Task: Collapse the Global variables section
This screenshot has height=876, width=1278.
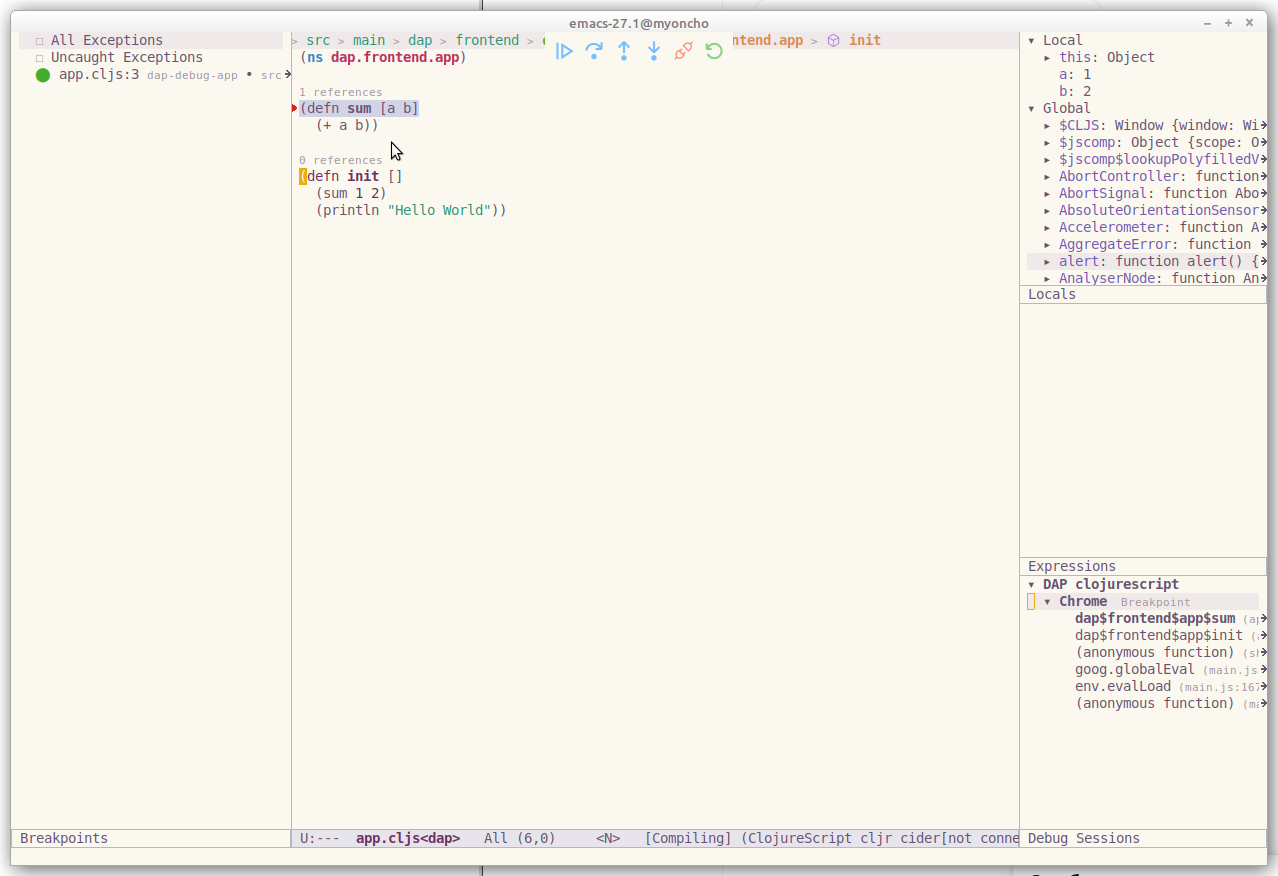Action: click(x=1032, y=109)
